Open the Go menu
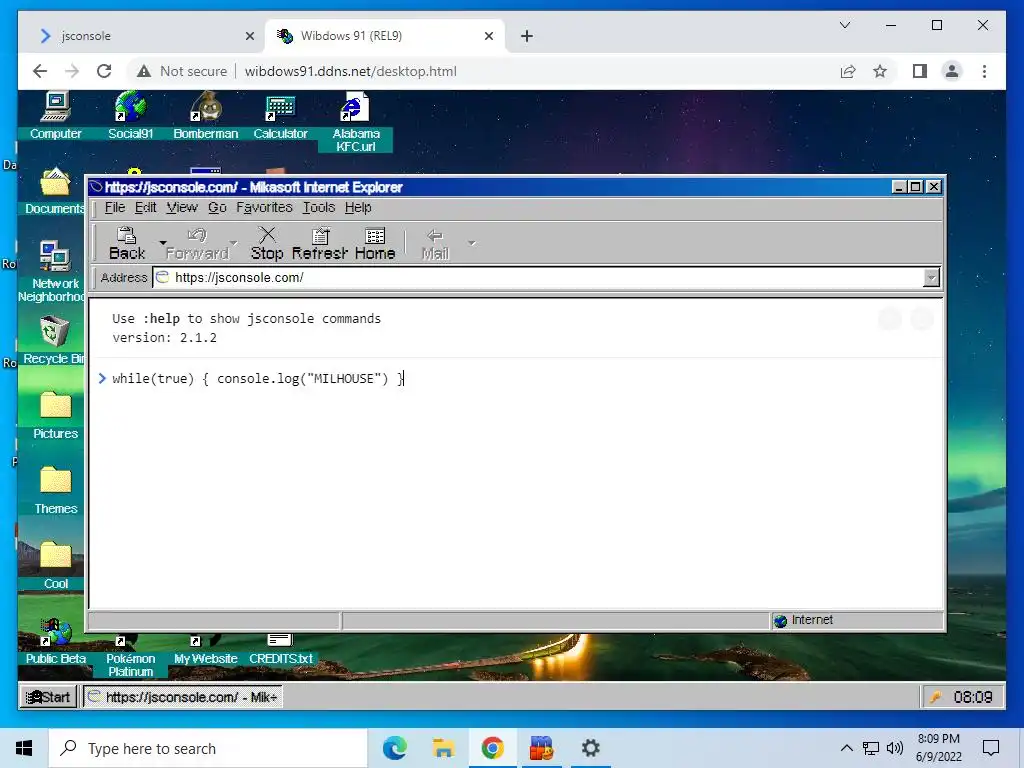The image size is (1024, 768). (217, 208)
